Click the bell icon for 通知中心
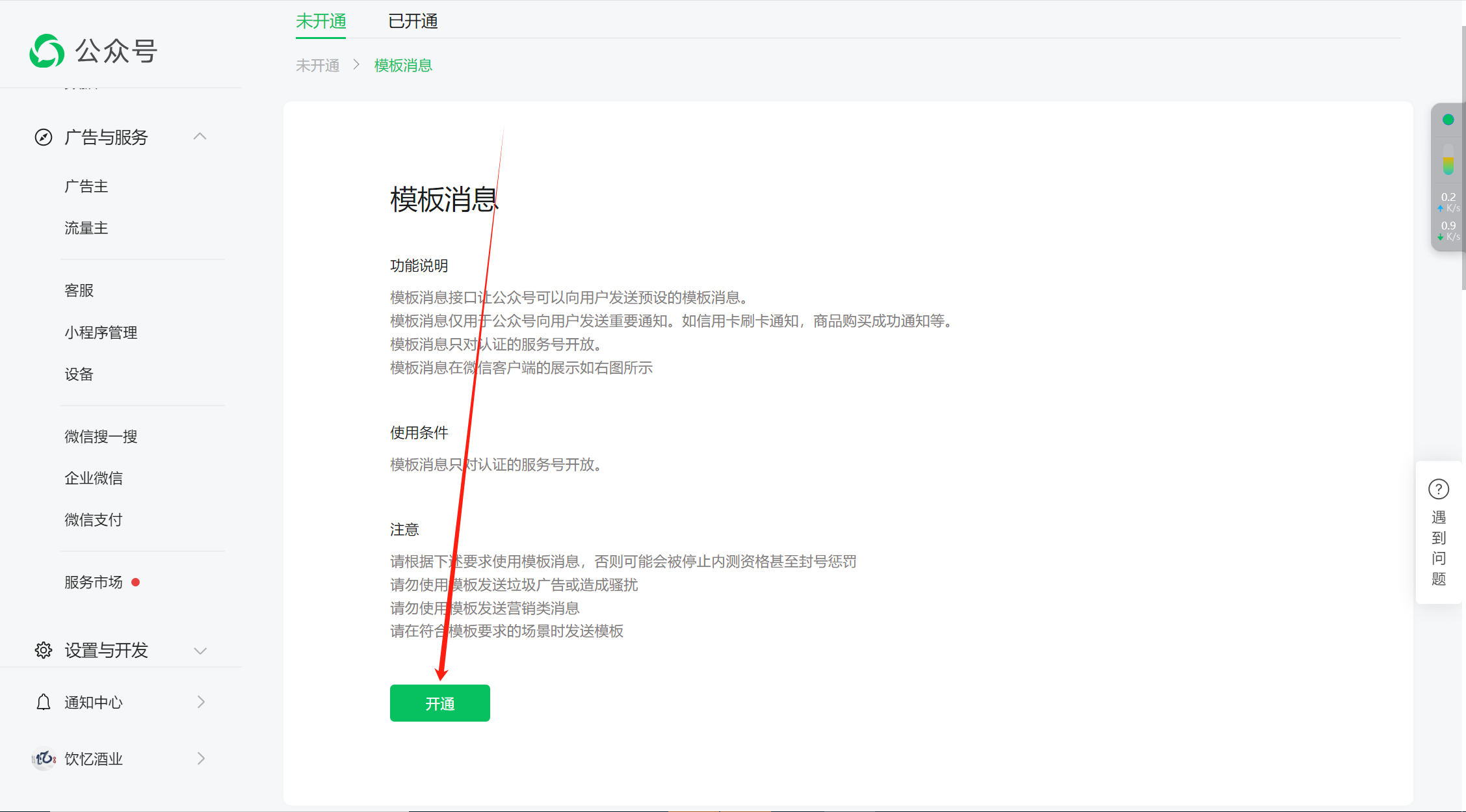The height and width of the screenshot is (812, 1466). click(44, 702)
